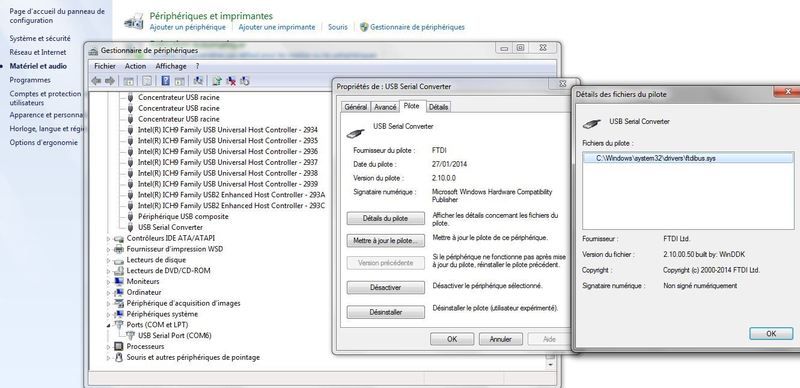Click the Lecteurs de DVD/CD-ROM icon
800x388 pixels.
click(119, 271)
